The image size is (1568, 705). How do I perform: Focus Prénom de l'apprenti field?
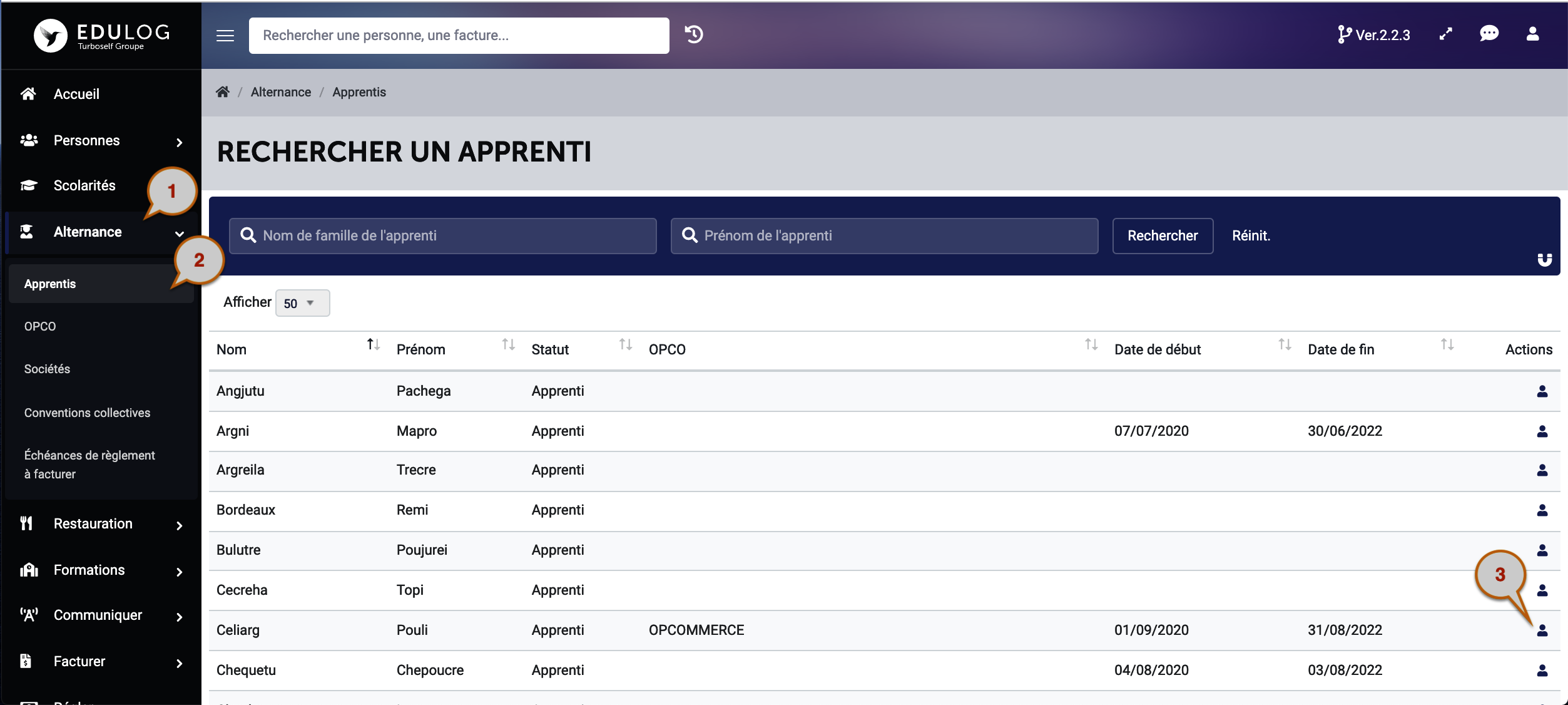[x=884, y=235]
